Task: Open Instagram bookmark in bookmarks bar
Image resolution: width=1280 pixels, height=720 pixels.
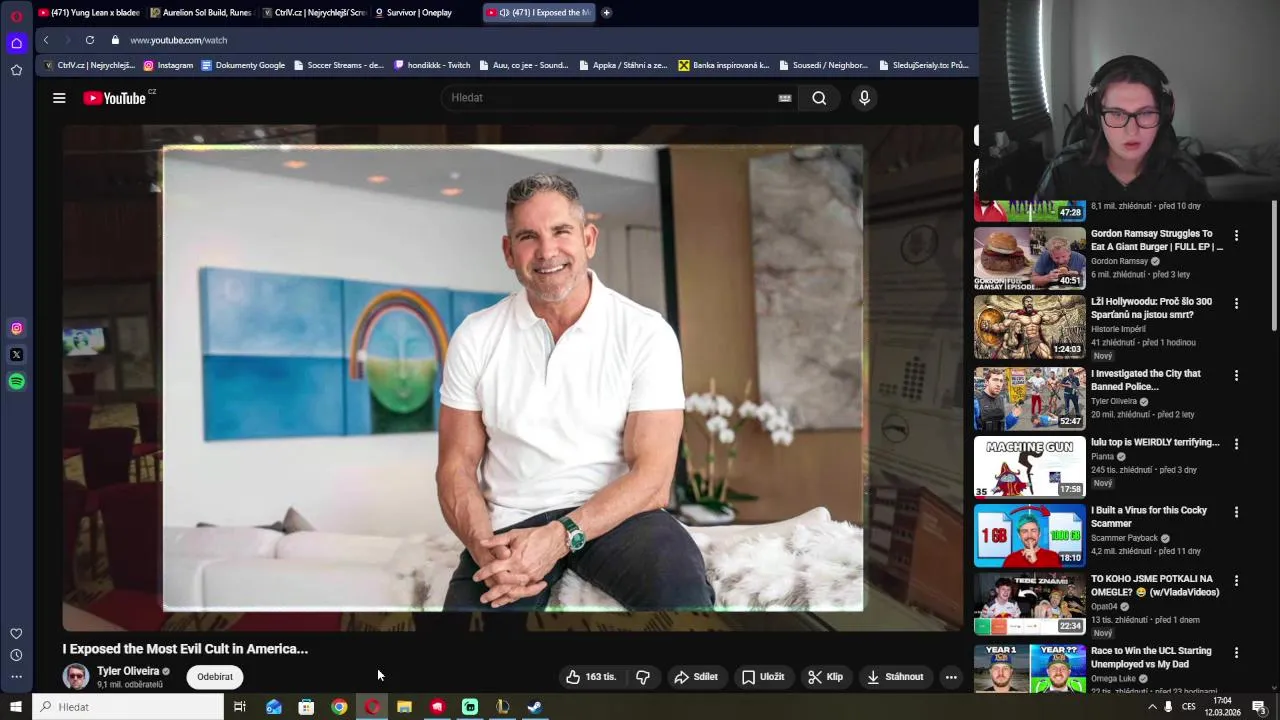Action: (x=168, y=65)
